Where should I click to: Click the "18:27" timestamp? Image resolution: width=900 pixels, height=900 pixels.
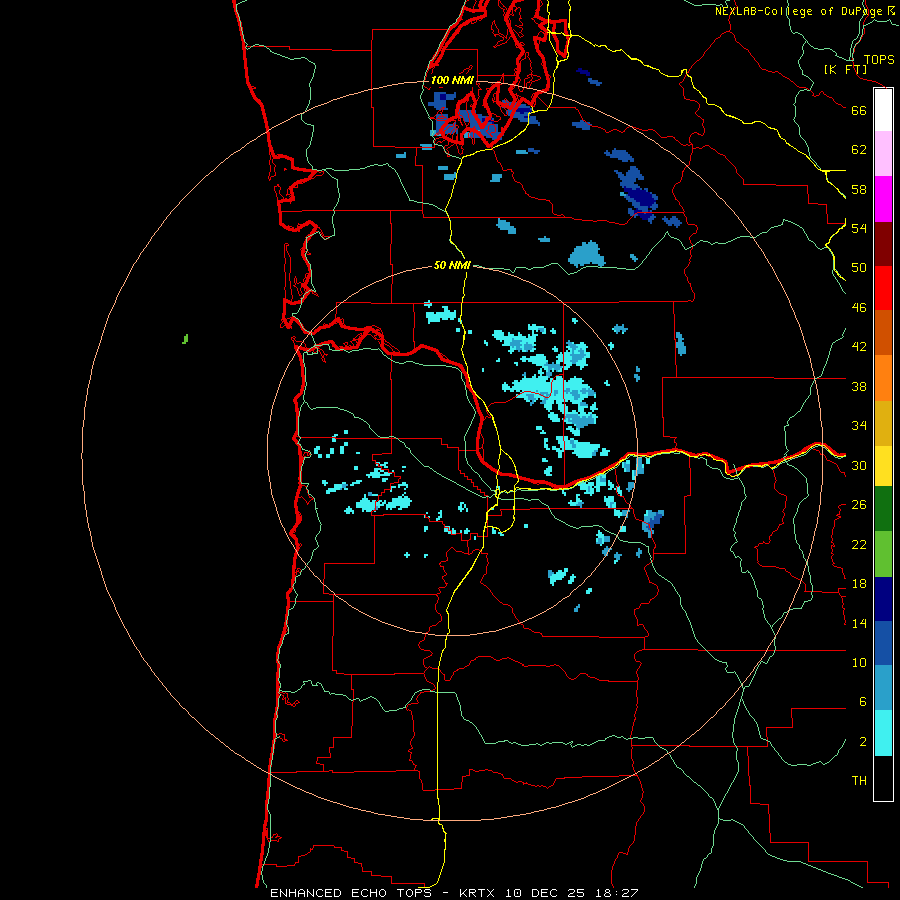pos(615,893)
